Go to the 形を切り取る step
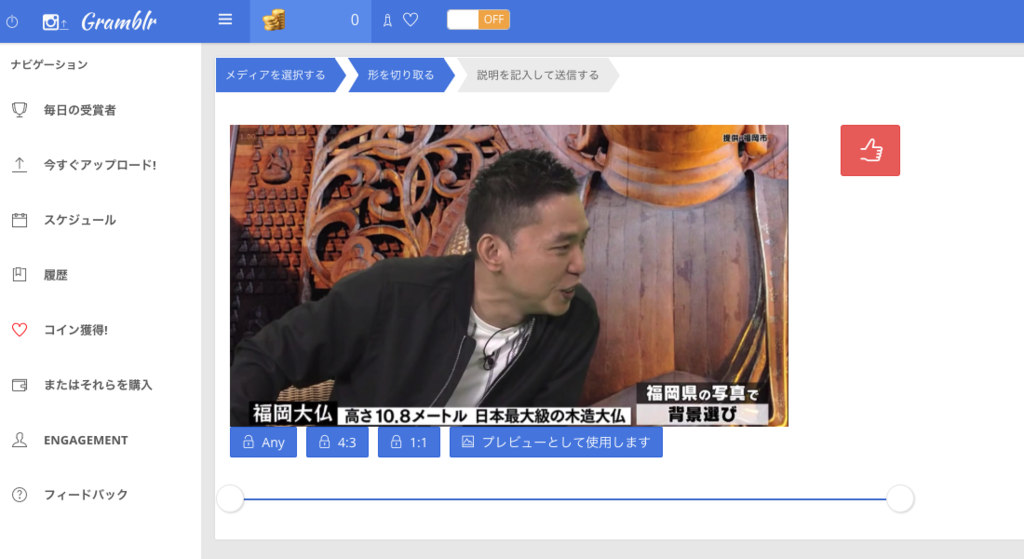Image resolution: width=1024 pixels, height=559 pixels. pyautogui.click(x=401, y=75)
